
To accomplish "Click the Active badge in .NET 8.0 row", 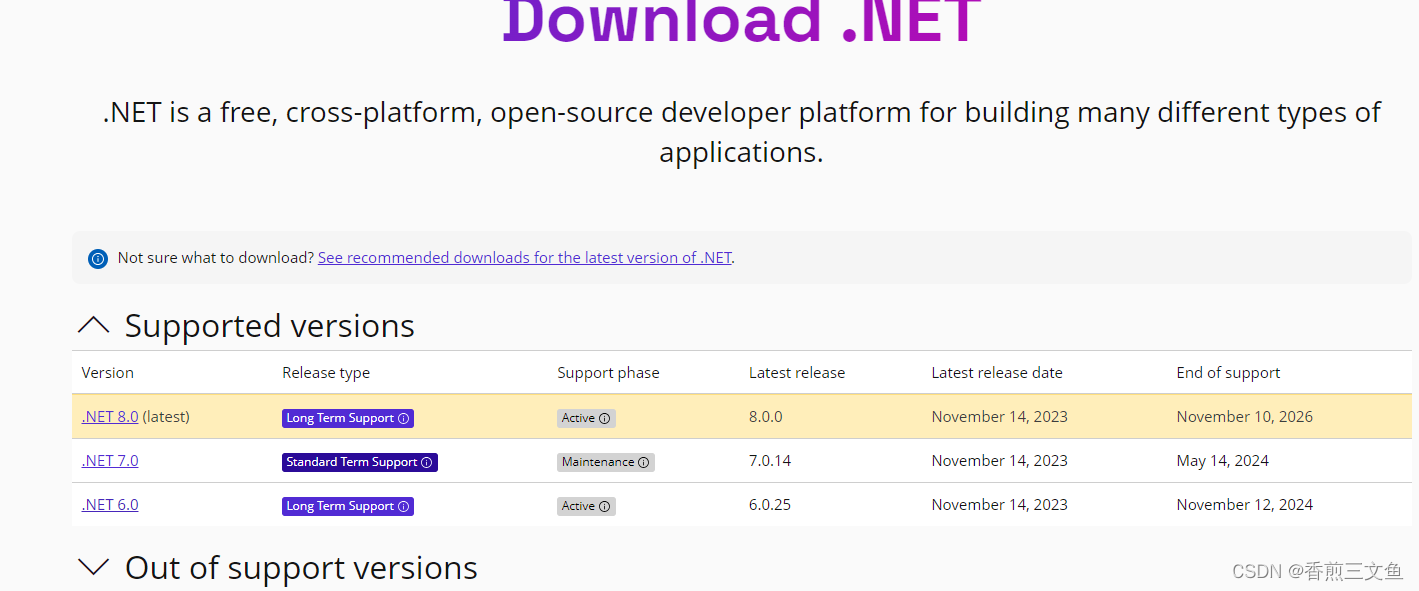I will pos(586,418).
